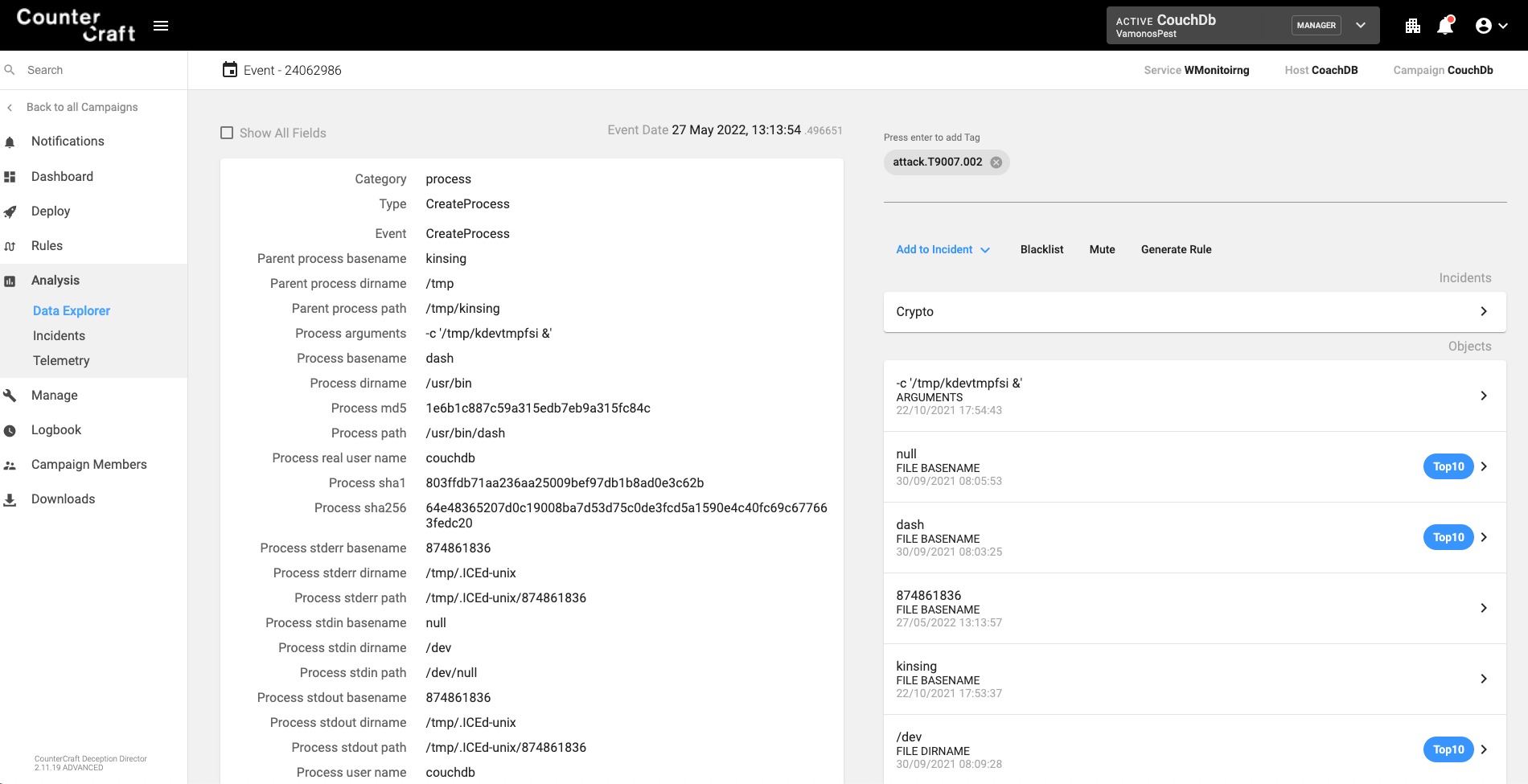Click the Dashboard grid icon
This screenshot has width=1528, height=784.
pos(10,177)
